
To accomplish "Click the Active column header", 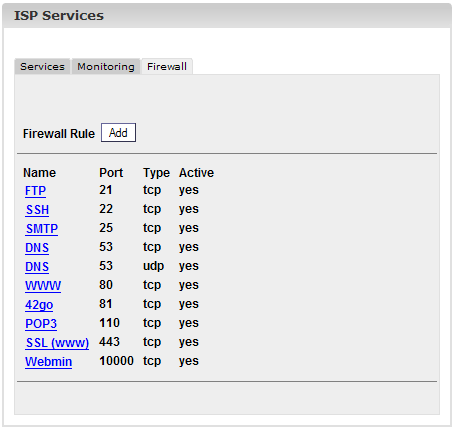I will (196, 173).
